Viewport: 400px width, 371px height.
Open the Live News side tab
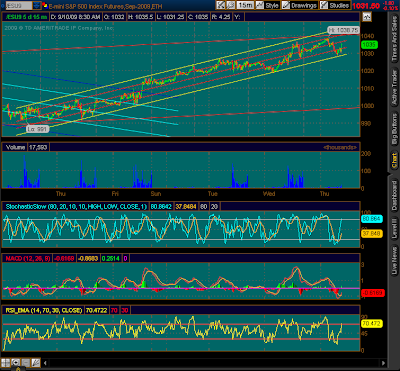pos(395,262)
